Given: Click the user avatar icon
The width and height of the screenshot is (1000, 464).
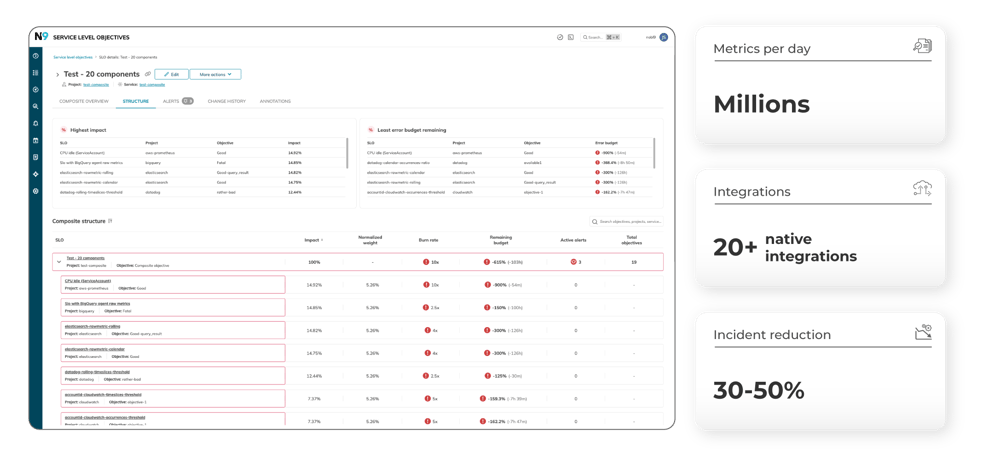Looking at the screenshot, I should [663, 37].
